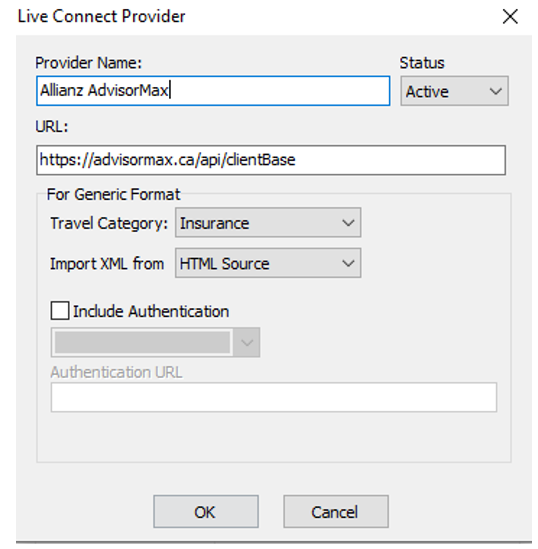Click the Authentication URL input field

click(x=274, y=397)
